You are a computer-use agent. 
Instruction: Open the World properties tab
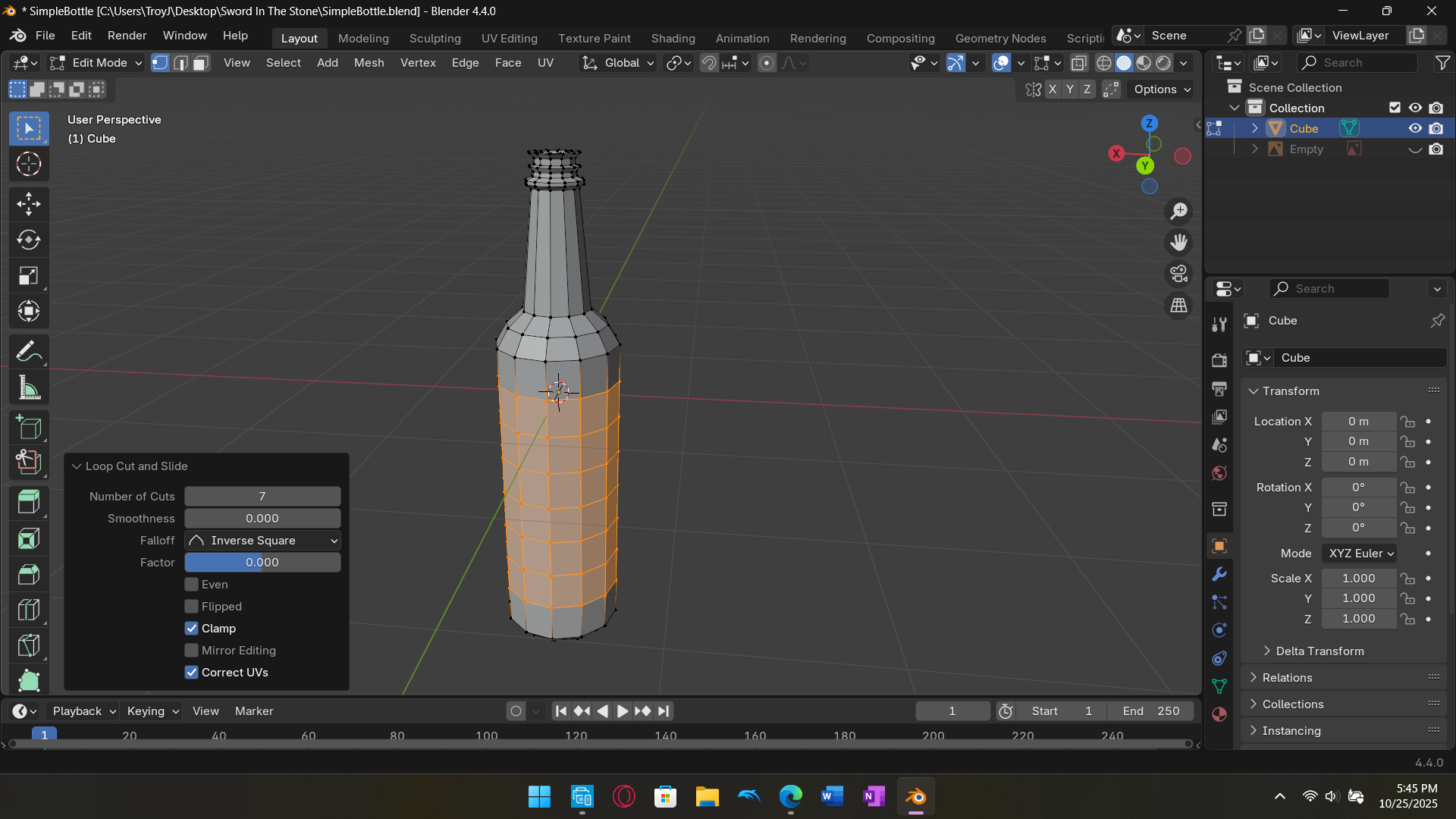pos(1219,473)
